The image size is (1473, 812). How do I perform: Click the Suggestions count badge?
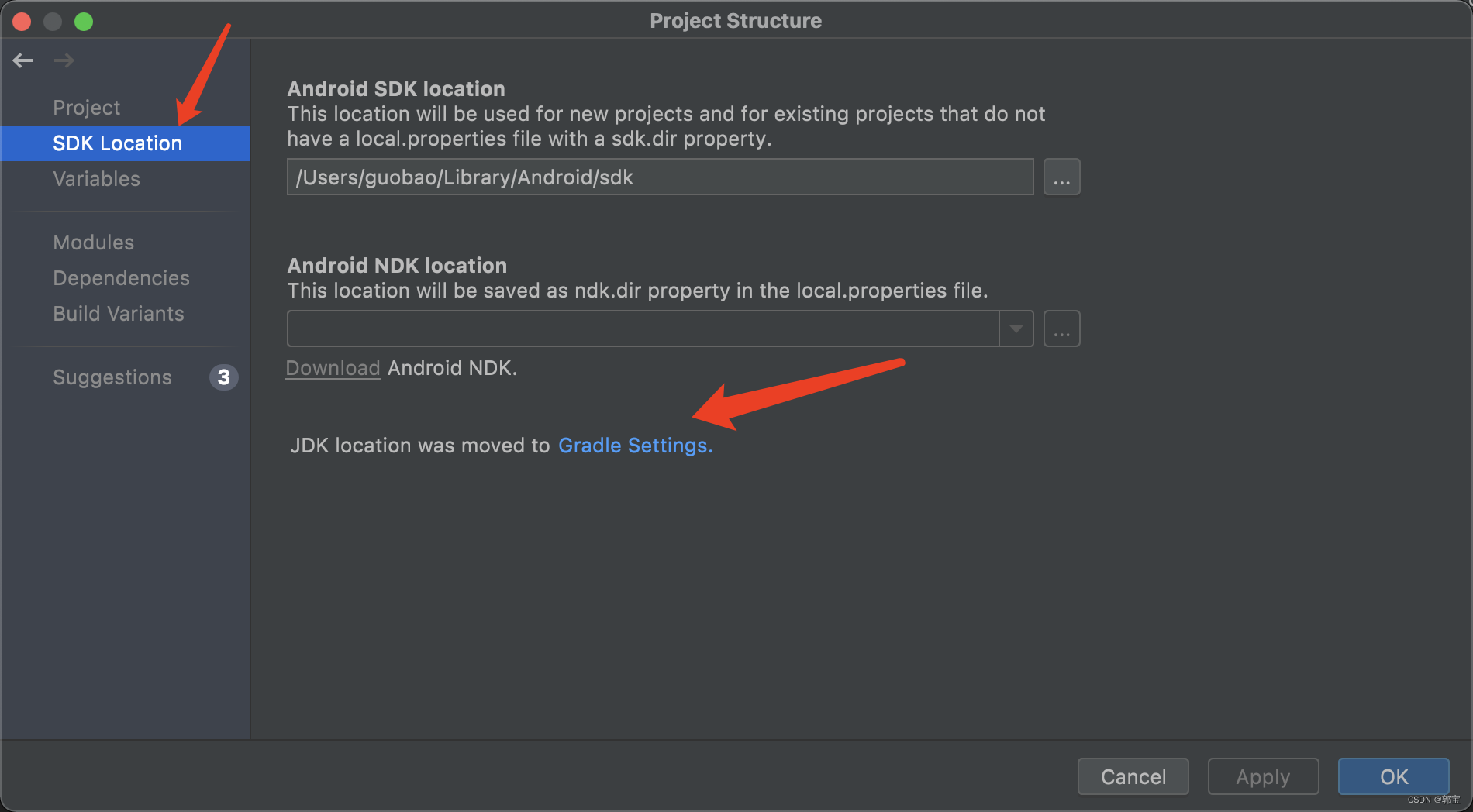point(223,377)
